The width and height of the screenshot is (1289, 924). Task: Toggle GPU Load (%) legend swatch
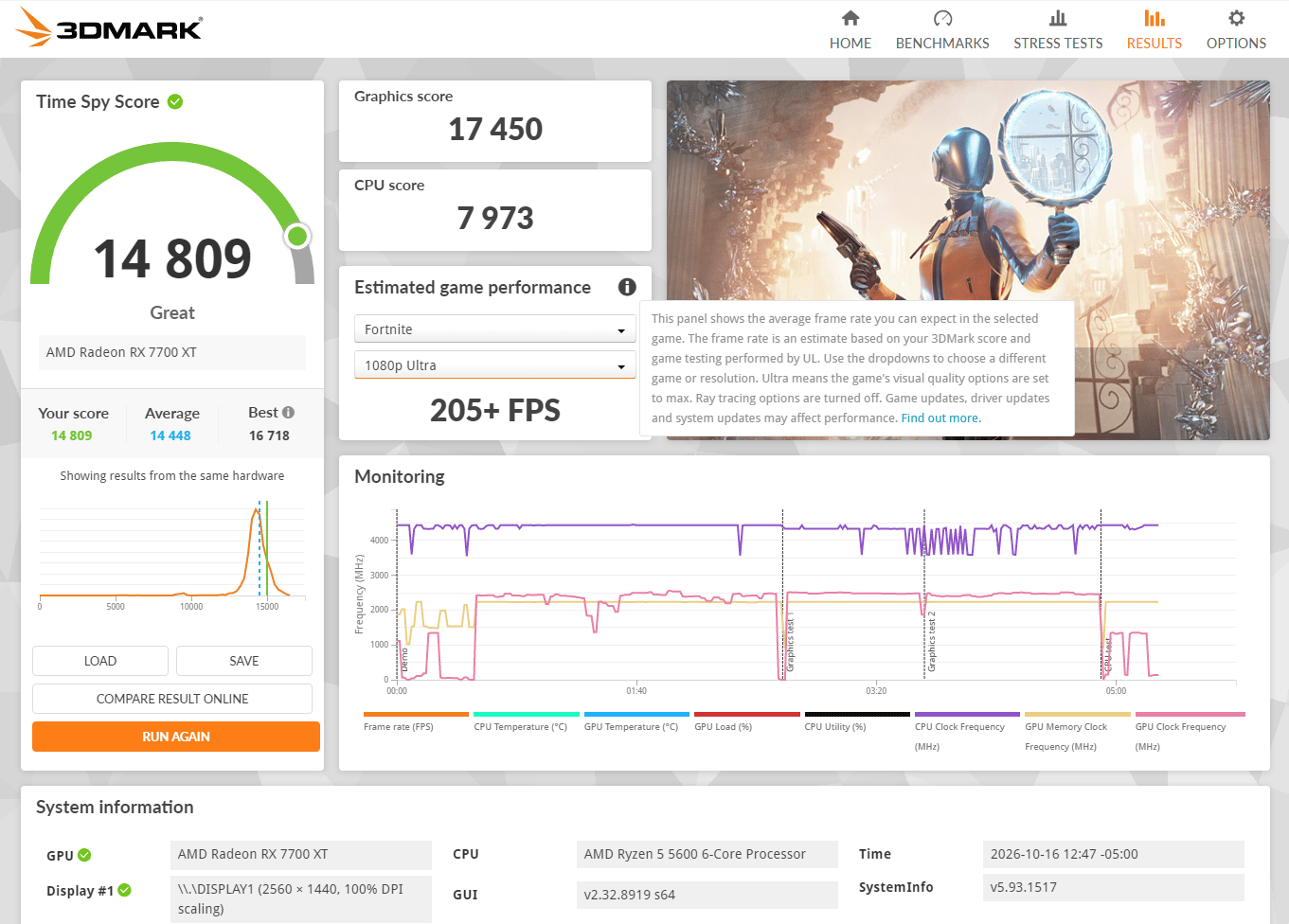746,715
